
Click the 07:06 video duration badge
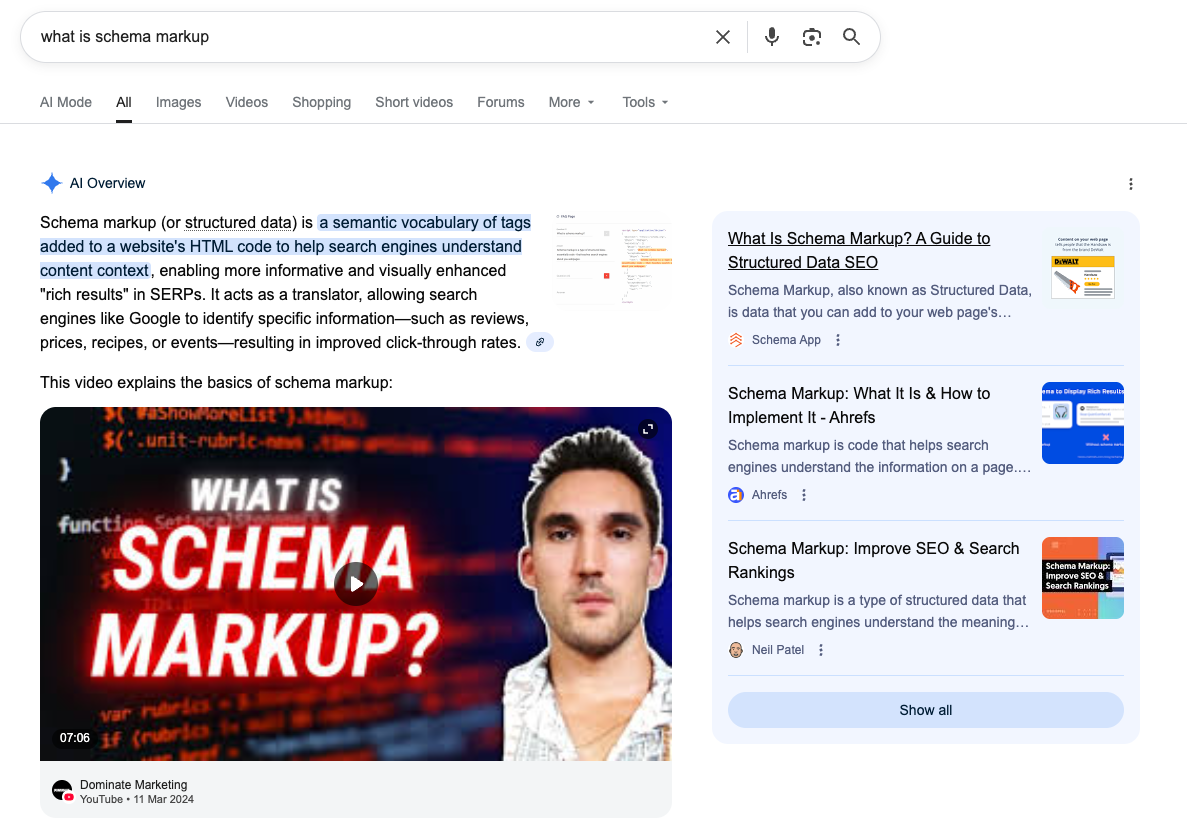point(75,738)
